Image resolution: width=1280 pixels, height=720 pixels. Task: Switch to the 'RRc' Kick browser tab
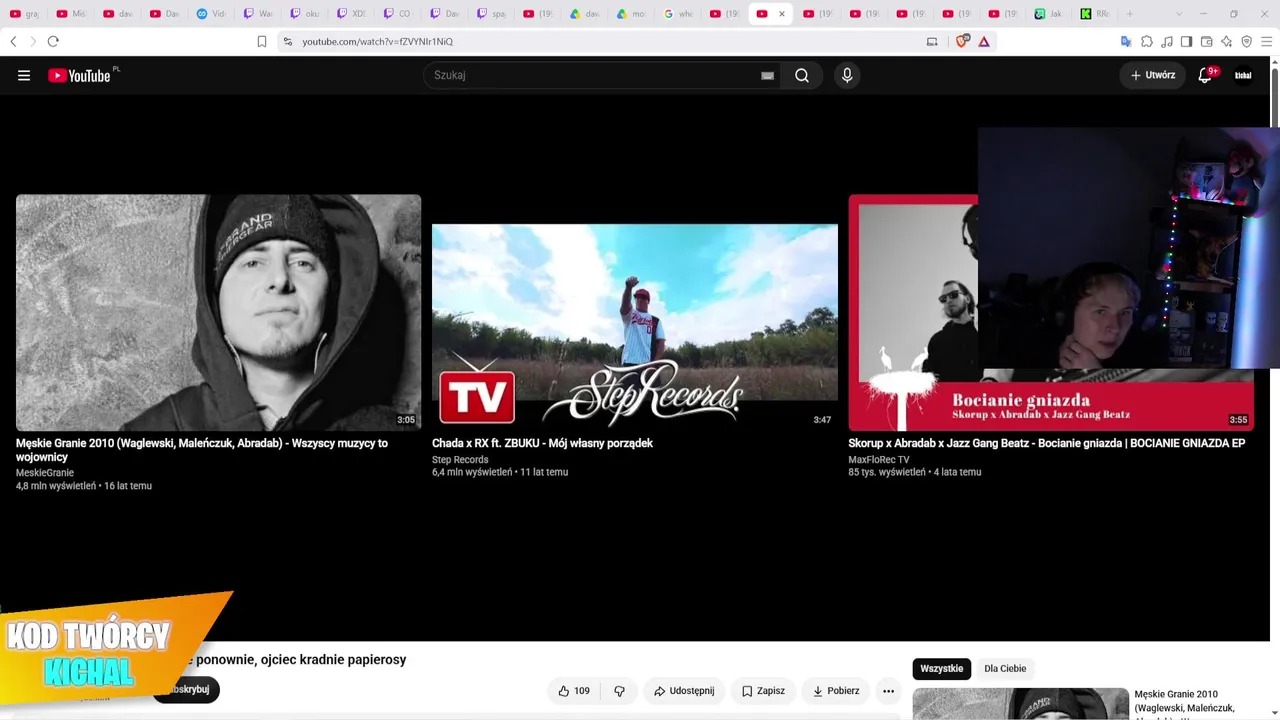[x=1094, y=14]
